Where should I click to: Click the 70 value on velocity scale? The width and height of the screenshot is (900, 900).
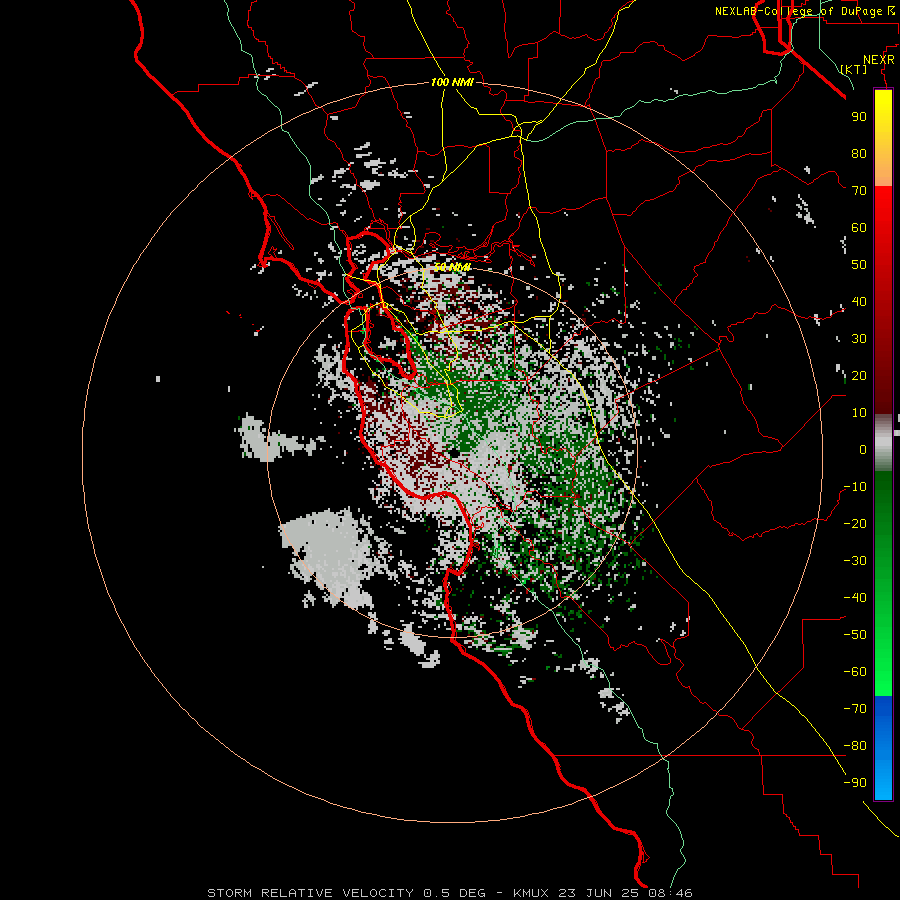(x=859, y=191)
